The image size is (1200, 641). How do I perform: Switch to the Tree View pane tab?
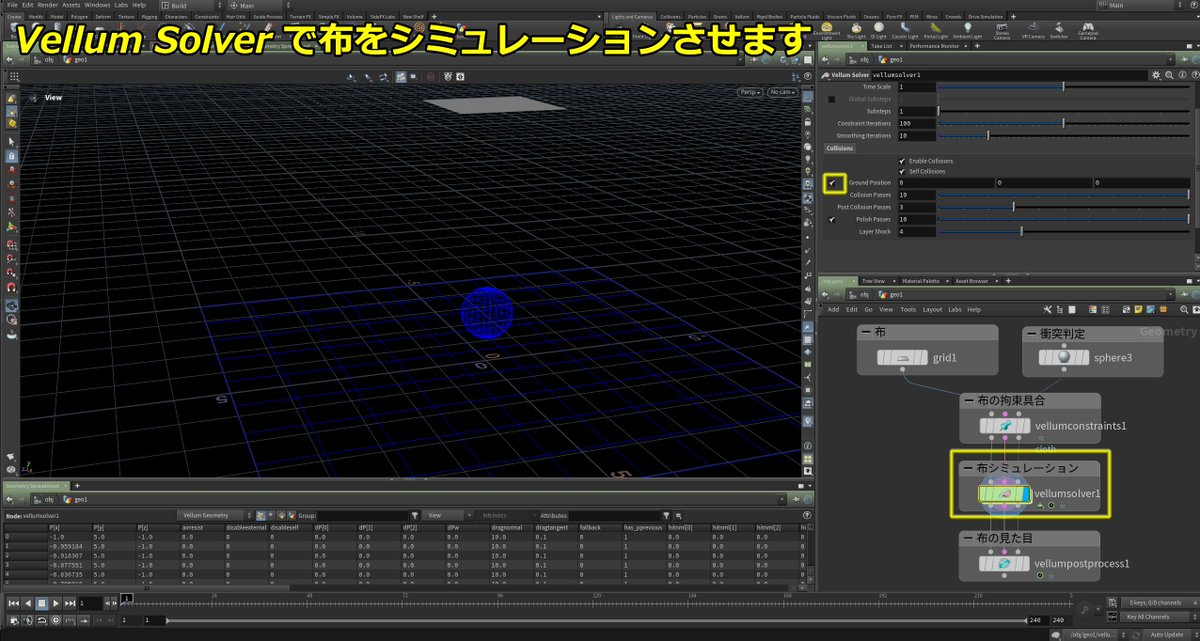tap(875, 281)
